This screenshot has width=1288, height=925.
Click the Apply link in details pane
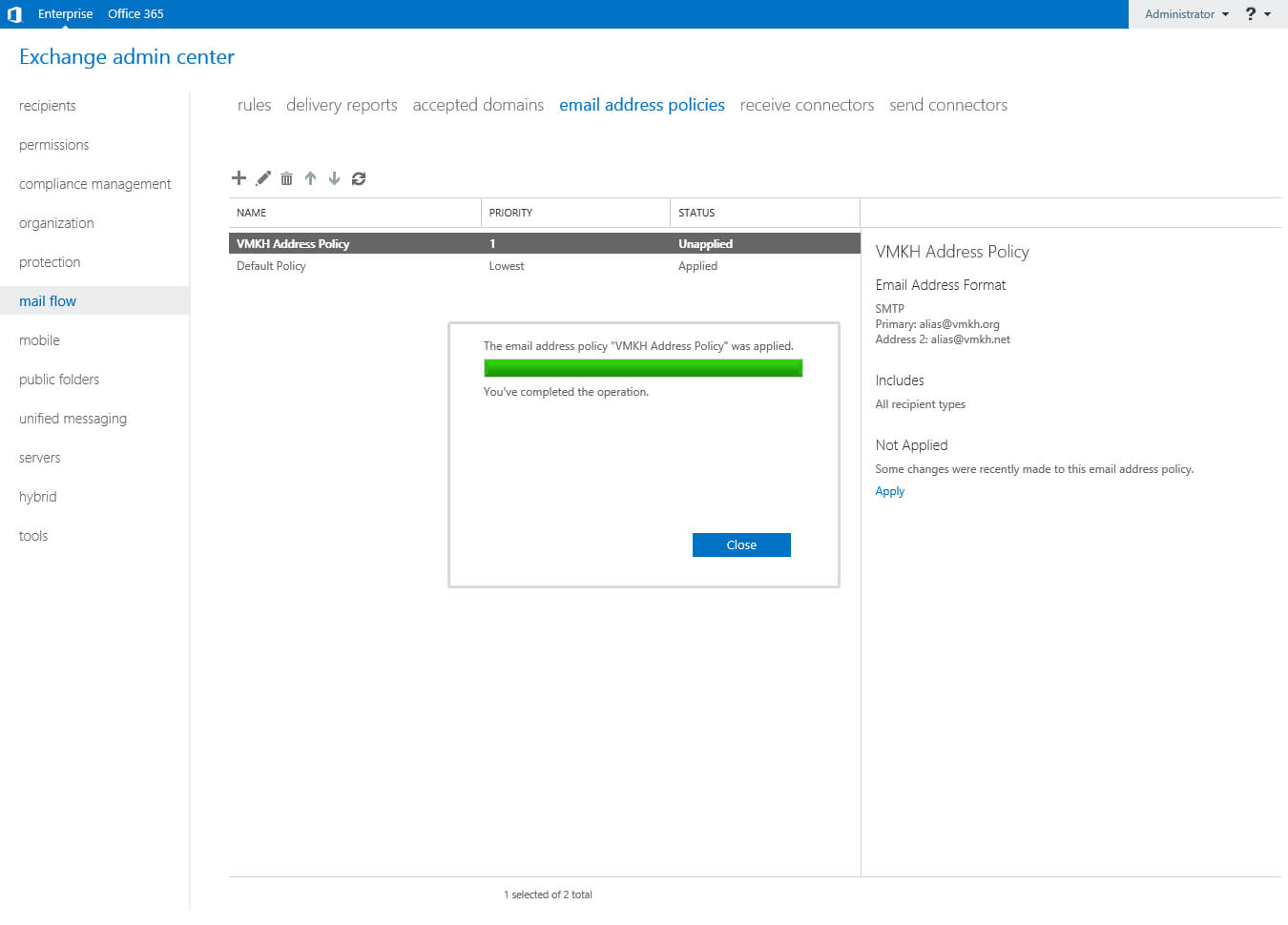click(889, 491)
